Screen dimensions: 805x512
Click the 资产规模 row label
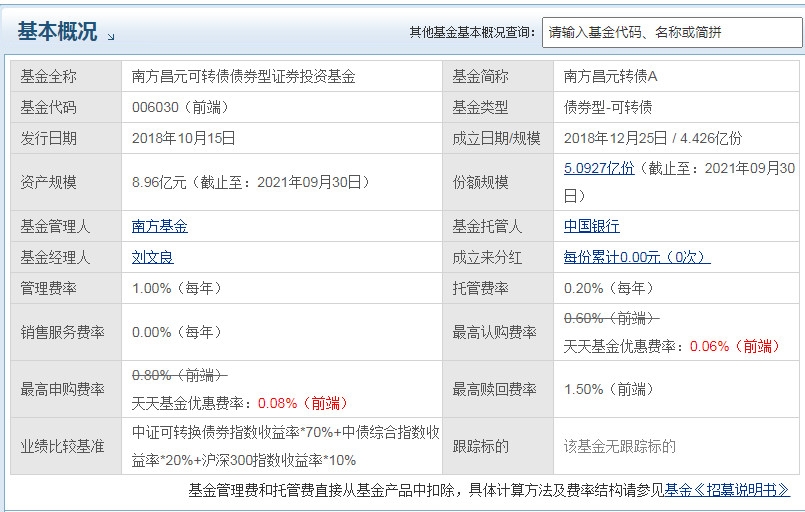point(48,182)
